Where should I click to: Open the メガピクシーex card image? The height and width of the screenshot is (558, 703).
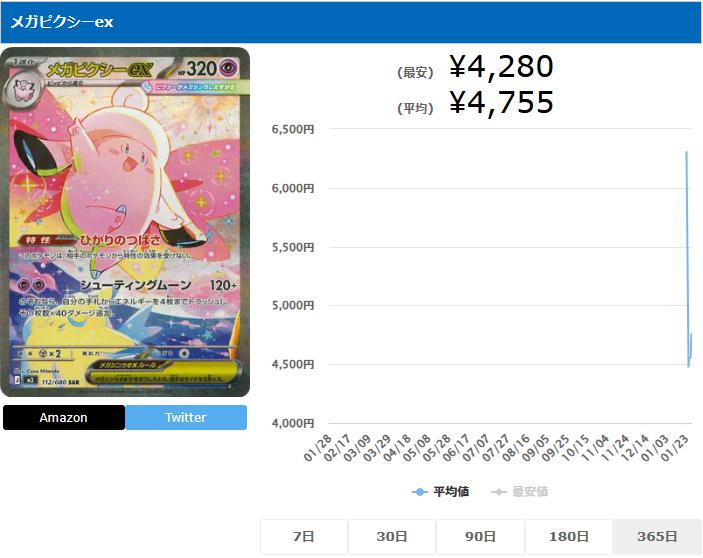tap(125, 222)
